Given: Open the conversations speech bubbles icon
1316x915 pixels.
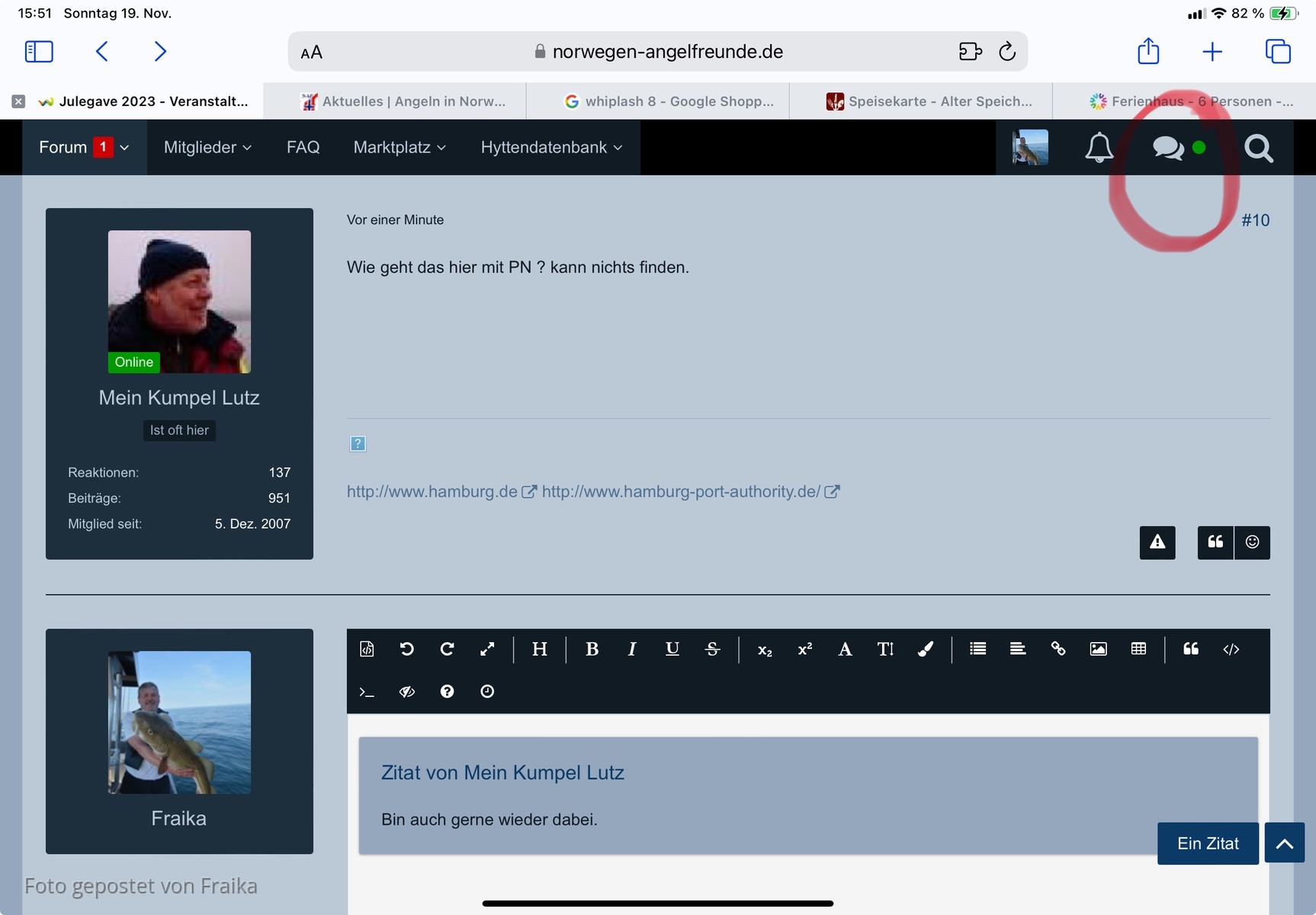Looking at the screenshot, I should point(1168,147).
